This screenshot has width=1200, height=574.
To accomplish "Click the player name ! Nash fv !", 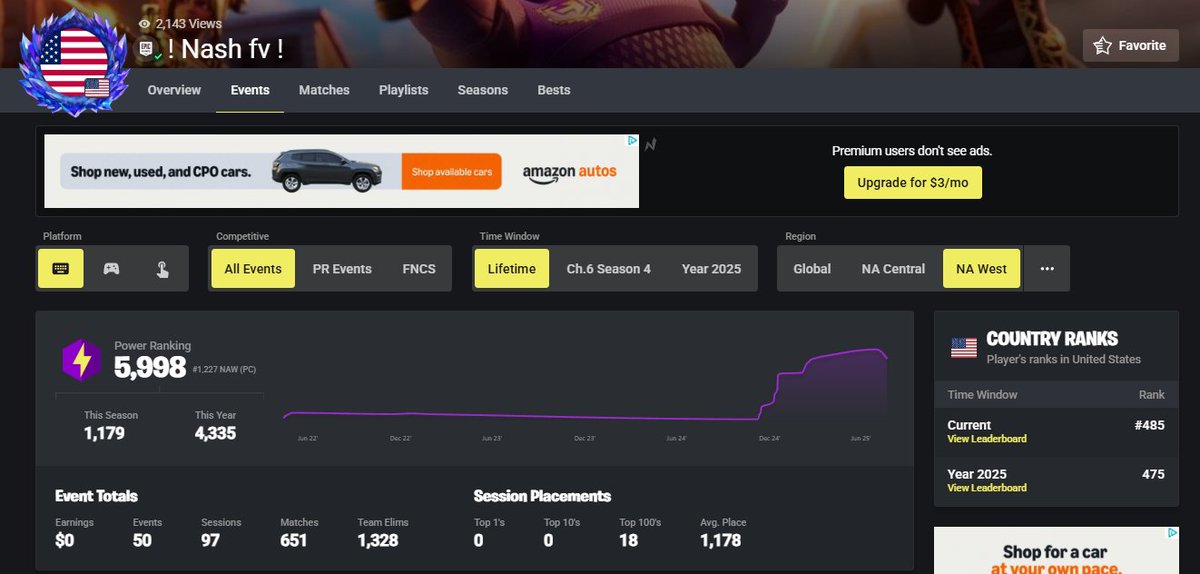I will (x=226, y=49).
